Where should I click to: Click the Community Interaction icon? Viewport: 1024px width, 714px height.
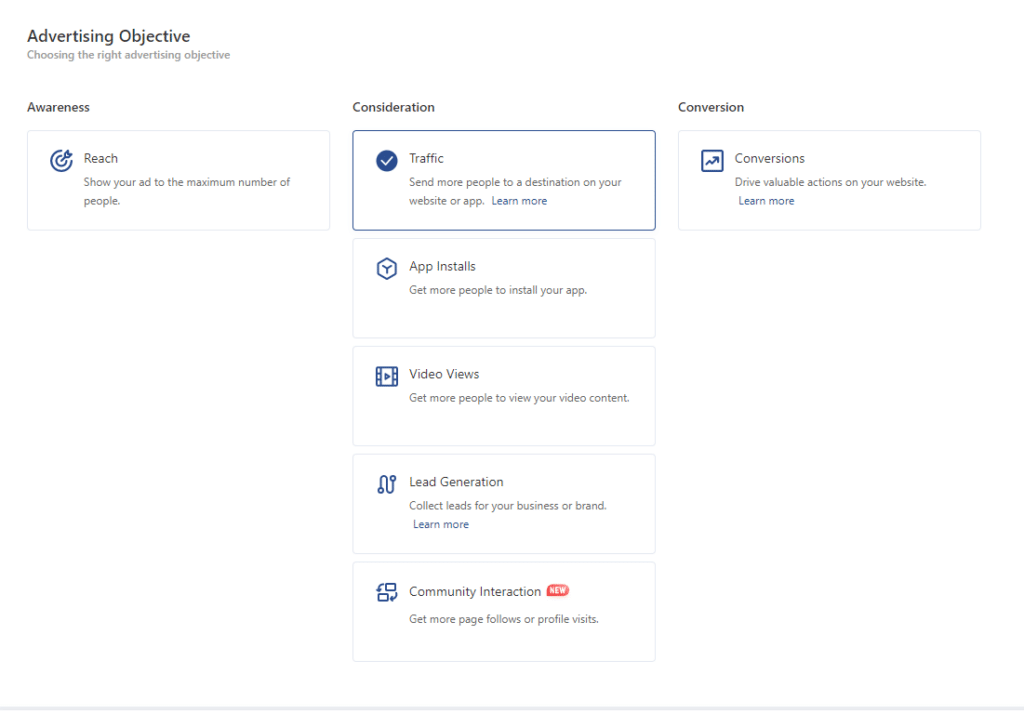tap(387, 592)
